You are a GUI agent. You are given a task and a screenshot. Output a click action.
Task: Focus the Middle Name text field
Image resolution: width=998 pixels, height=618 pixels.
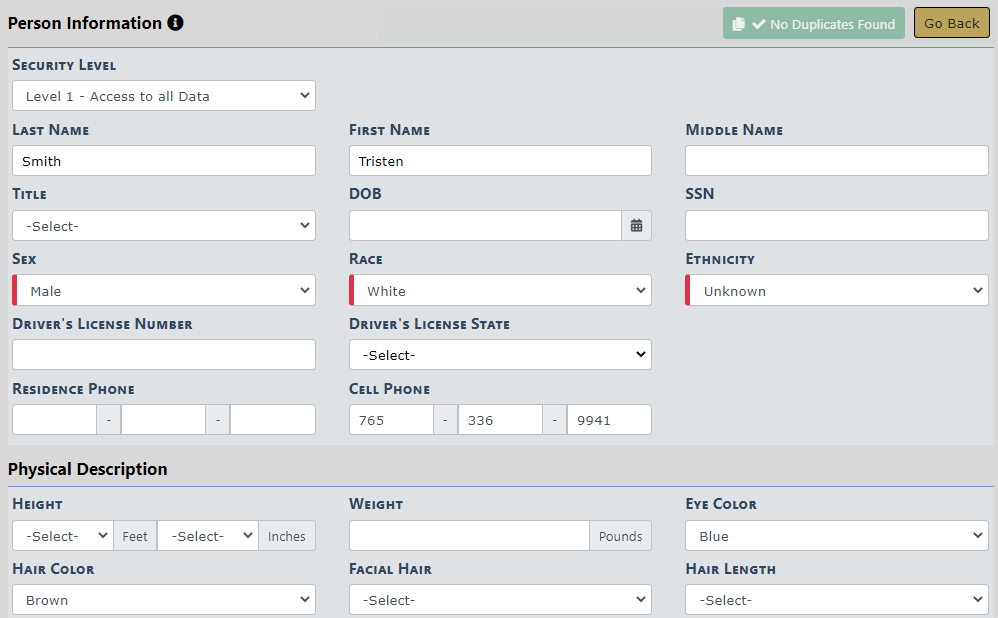tap(837, 161)
